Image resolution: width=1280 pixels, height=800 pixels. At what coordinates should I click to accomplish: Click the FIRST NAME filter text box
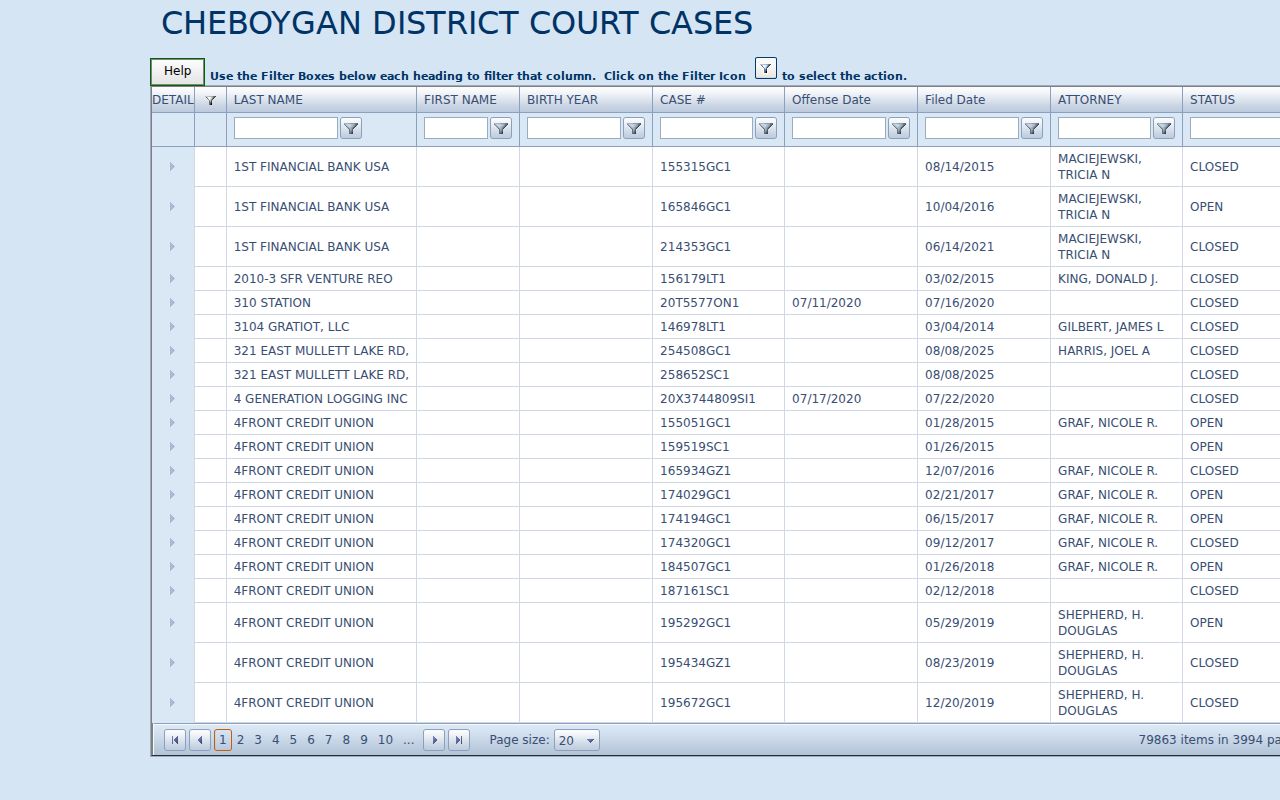tap(456, 128)
